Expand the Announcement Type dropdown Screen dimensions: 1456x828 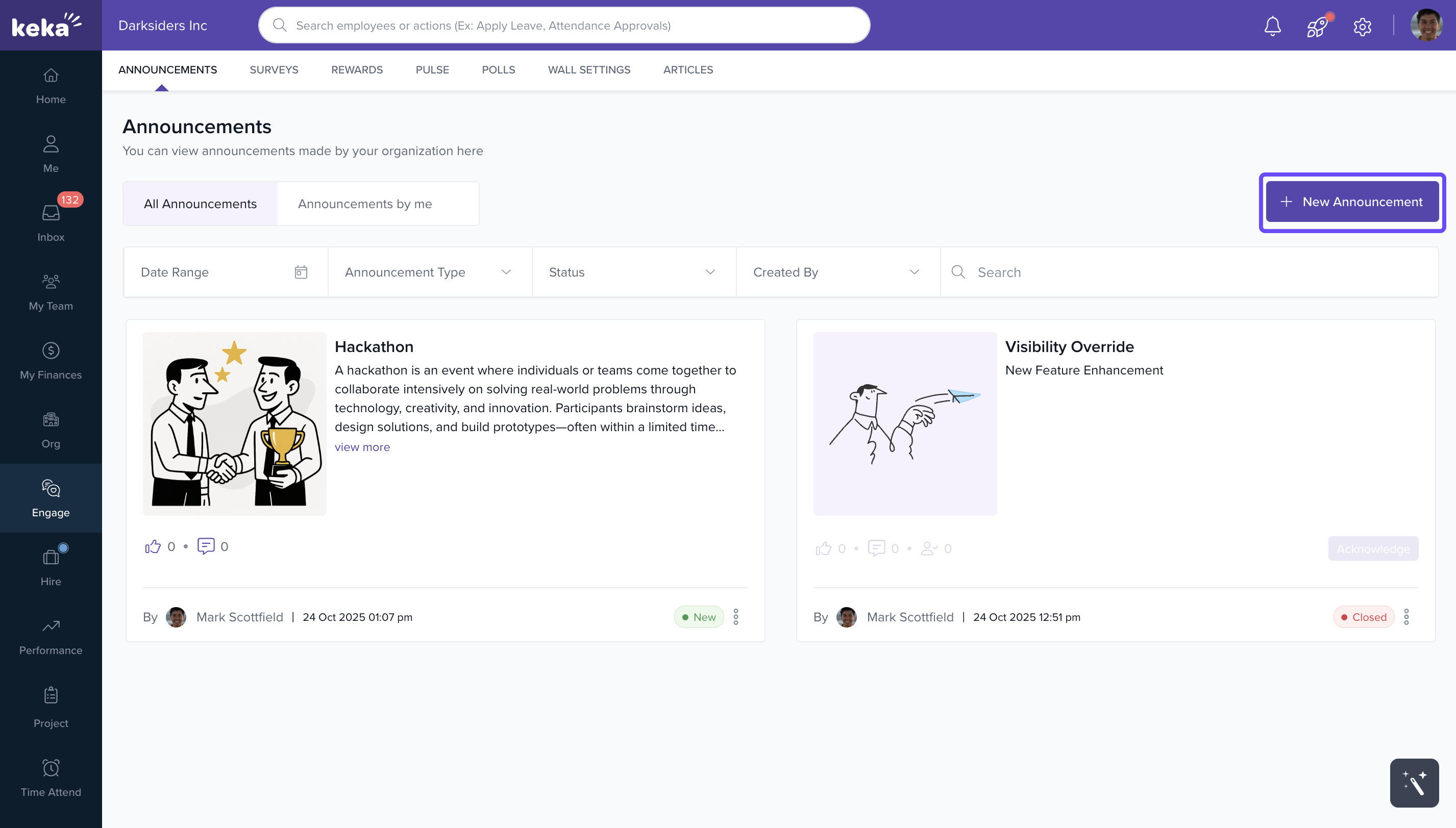point(429,272)
